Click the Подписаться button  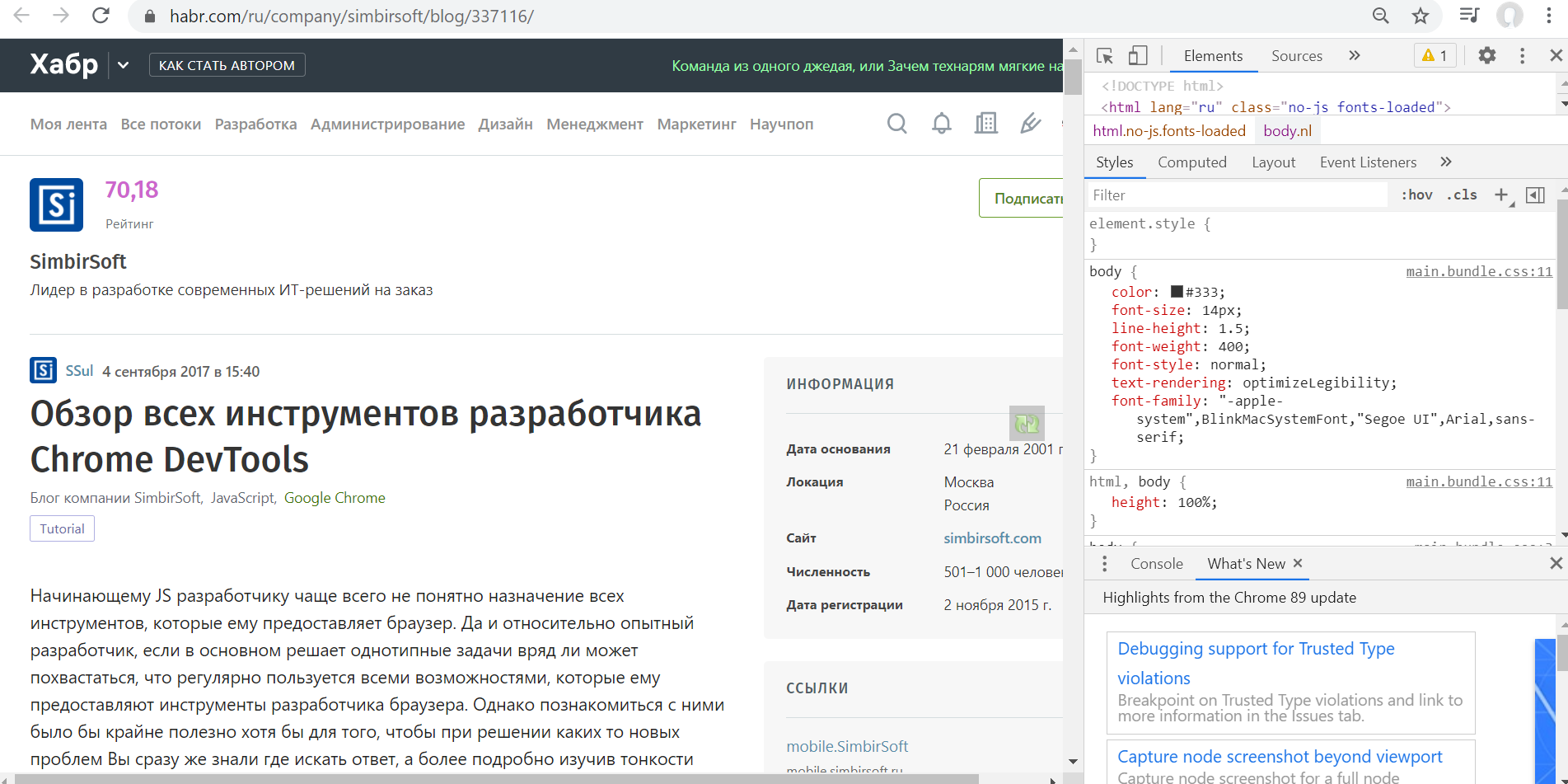pos(1021,198)
